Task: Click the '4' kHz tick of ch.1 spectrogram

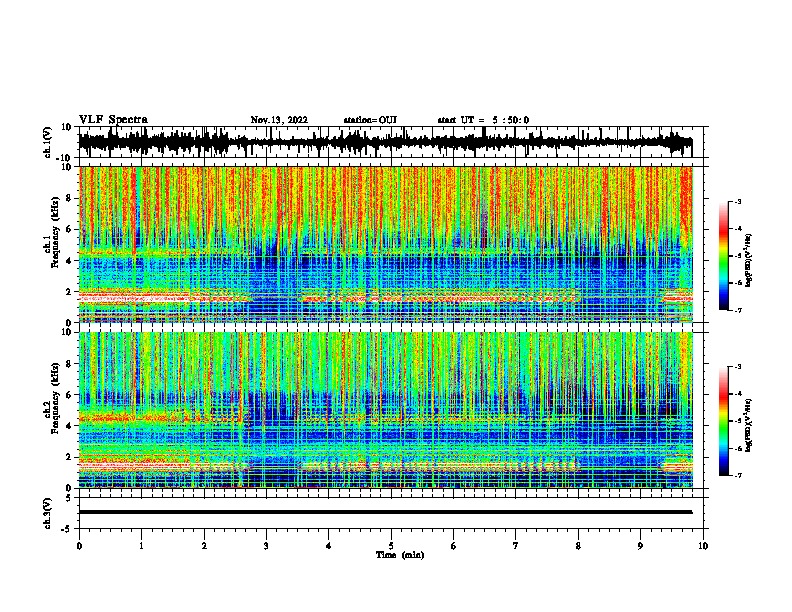Action: 69,261
